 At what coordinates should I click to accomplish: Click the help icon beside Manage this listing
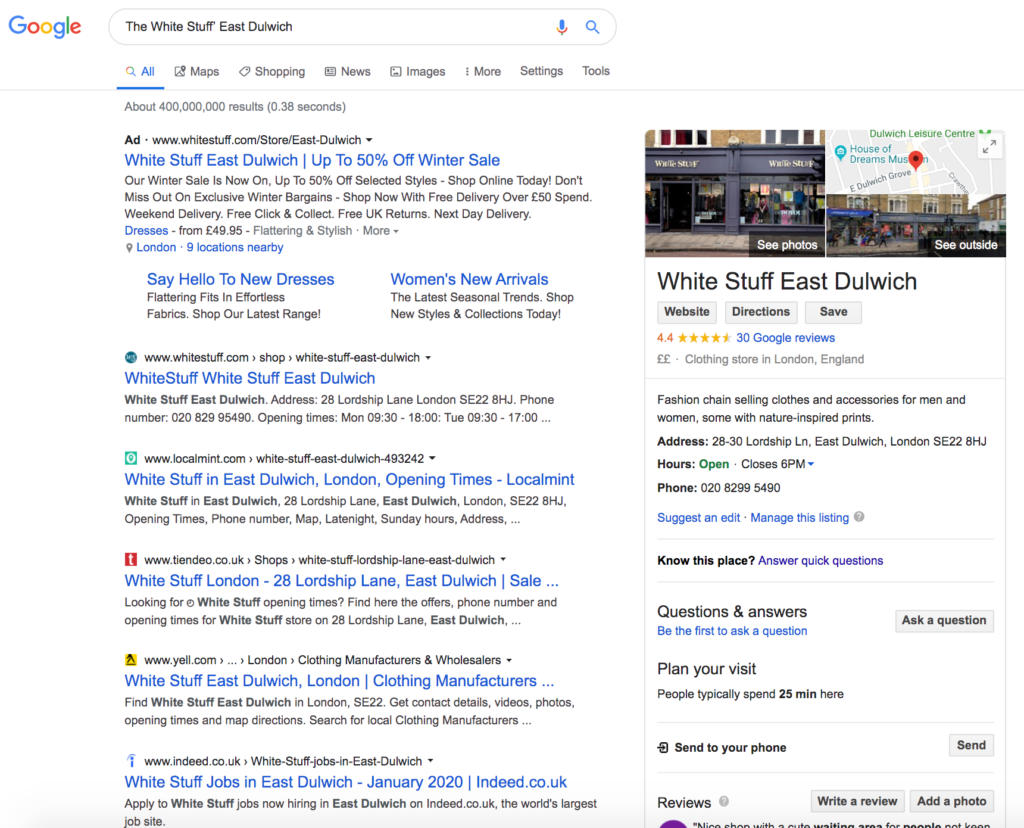(859, 517)
